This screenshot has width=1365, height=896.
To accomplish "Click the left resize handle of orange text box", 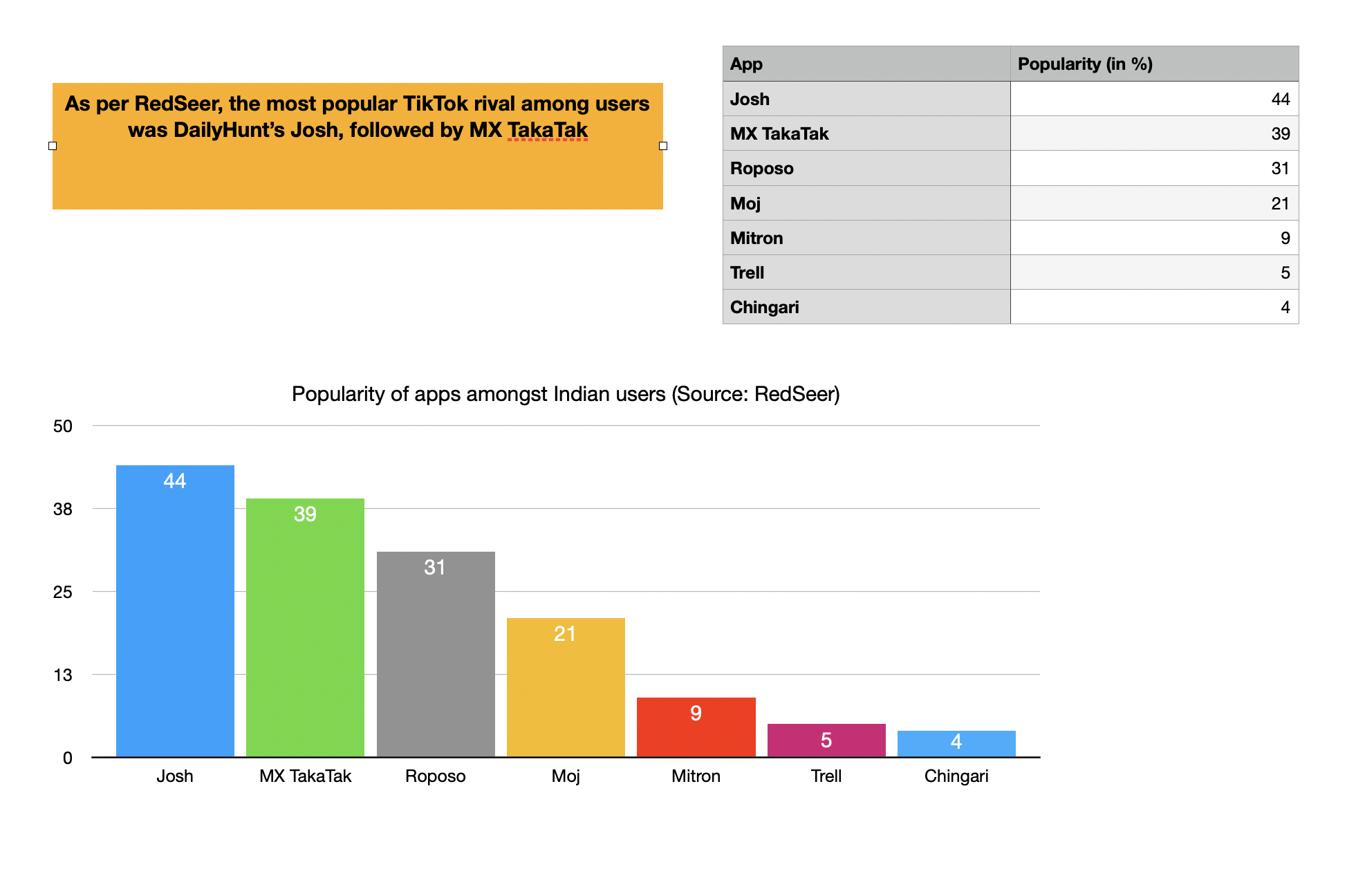I will pos(53,146).
